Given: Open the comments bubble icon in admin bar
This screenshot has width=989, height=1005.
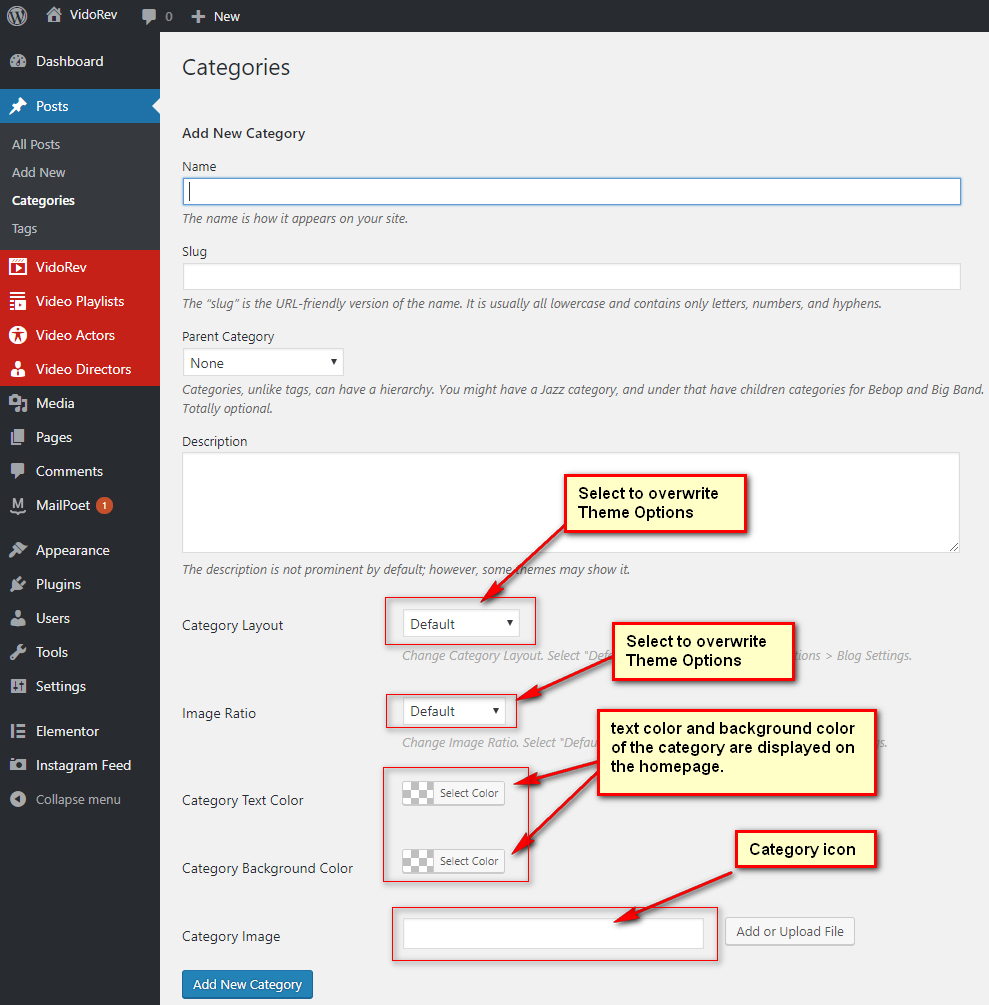Looking at the screenshot, I should click(x=150, y=16).
